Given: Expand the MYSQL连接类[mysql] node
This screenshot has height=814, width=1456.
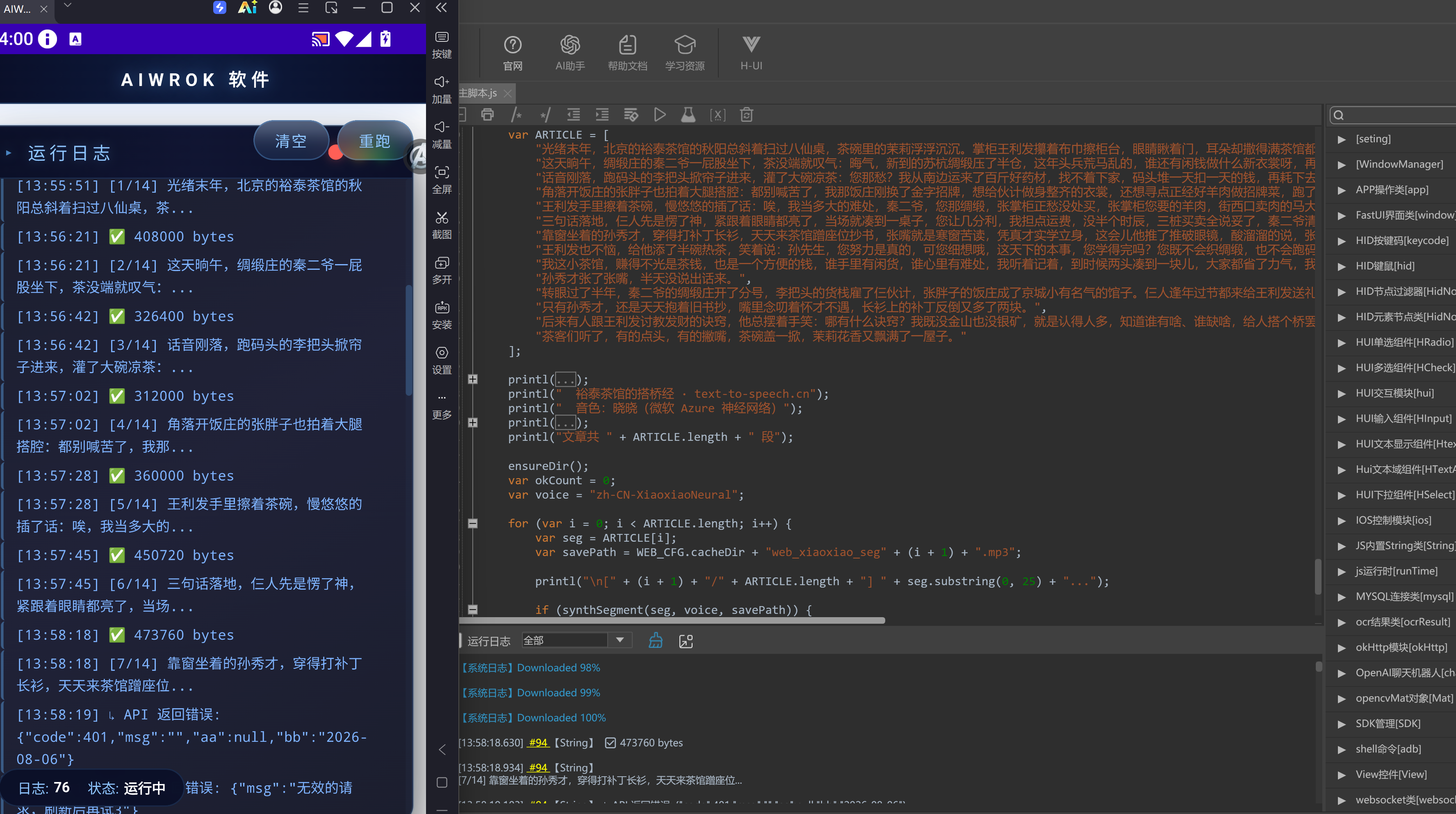Looking at the screenshot, I should 1341,597.
